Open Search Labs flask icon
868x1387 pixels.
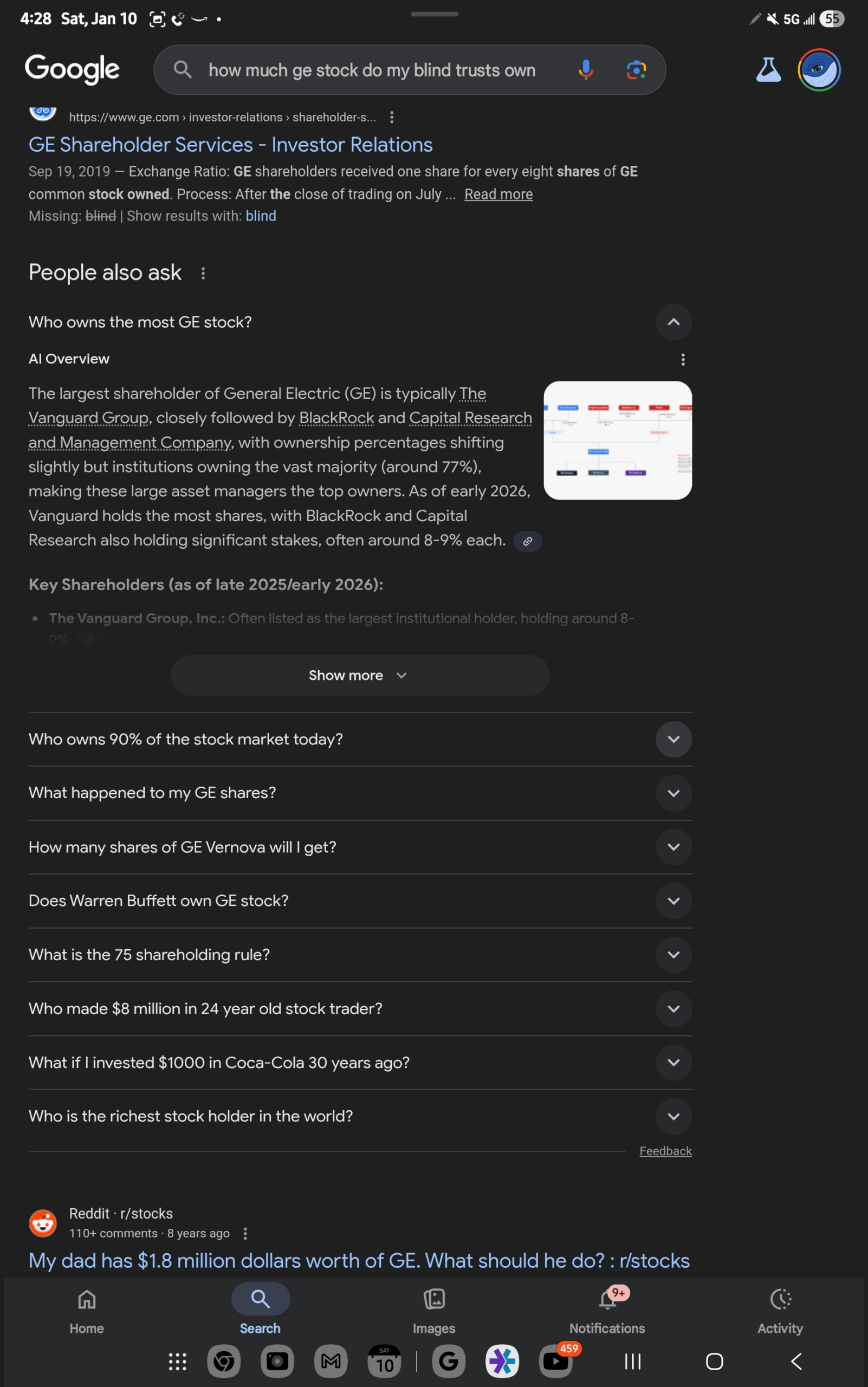click(x=768, y=70)
